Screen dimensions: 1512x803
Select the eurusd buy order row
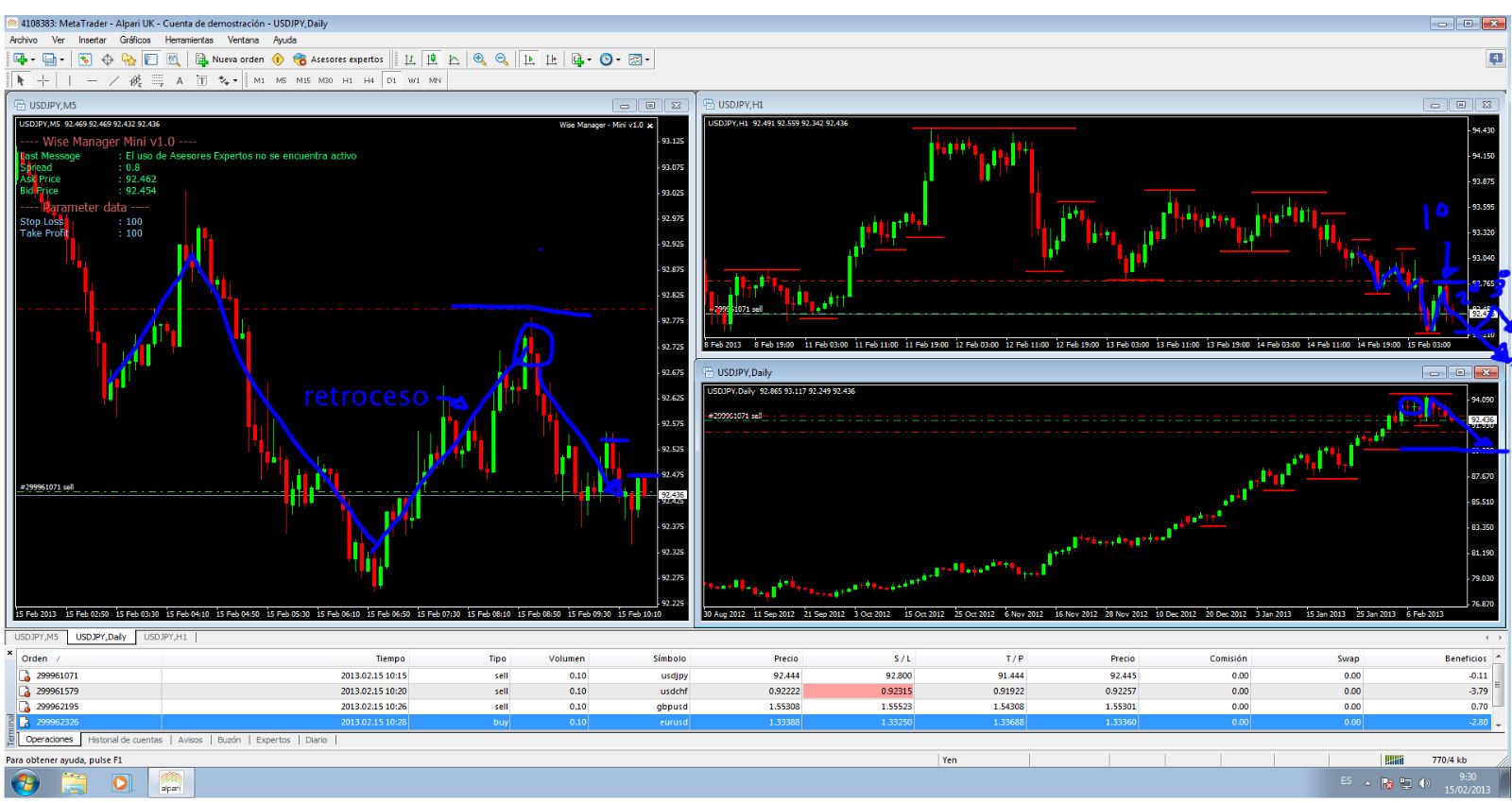[x=756, y=722]
